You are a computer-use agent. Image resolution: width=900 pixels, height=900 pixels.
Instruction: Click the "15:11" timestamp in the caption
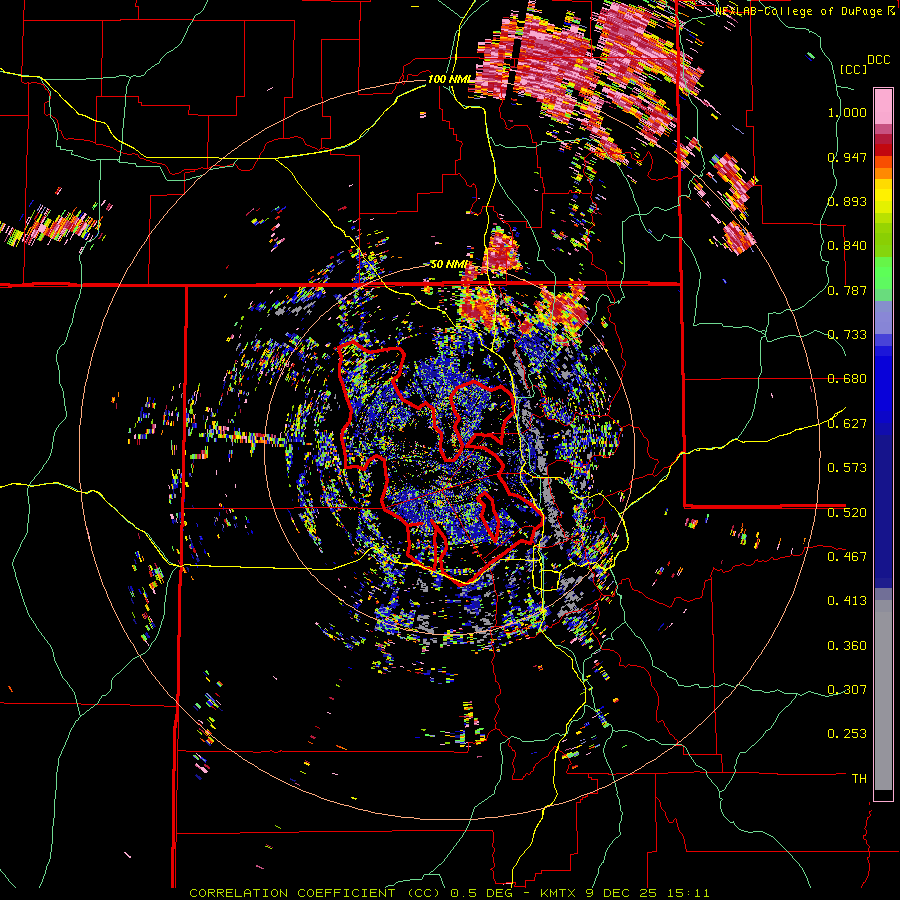[689, 893]
